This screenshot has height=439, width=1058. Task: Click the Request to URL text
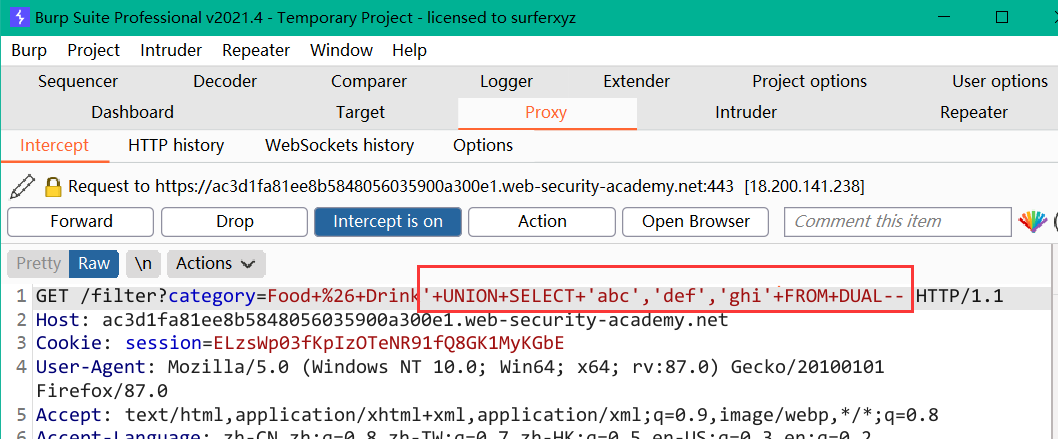(x=401, y=186)
